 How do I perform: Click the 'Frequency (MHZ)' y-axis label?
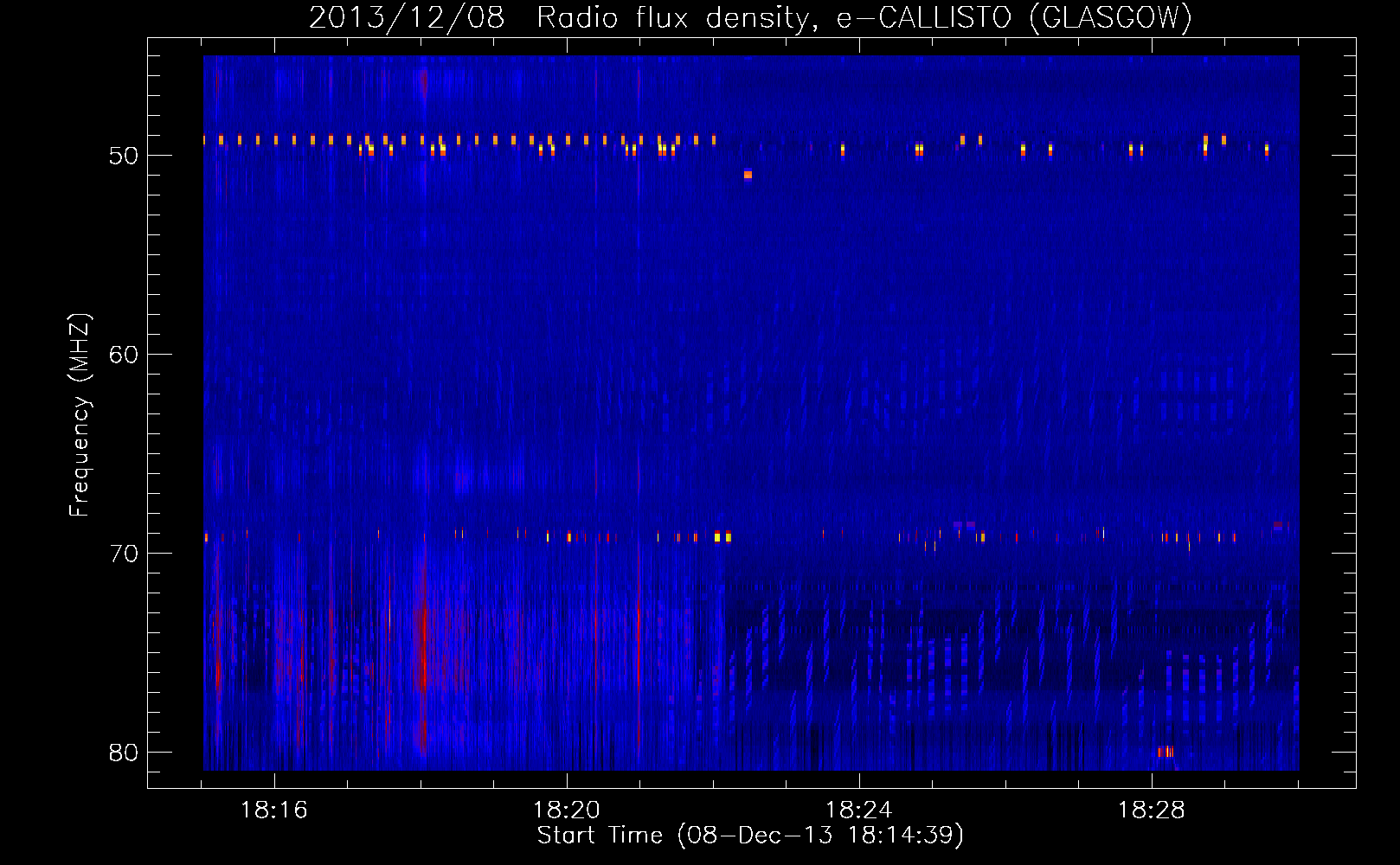point(80,415)
